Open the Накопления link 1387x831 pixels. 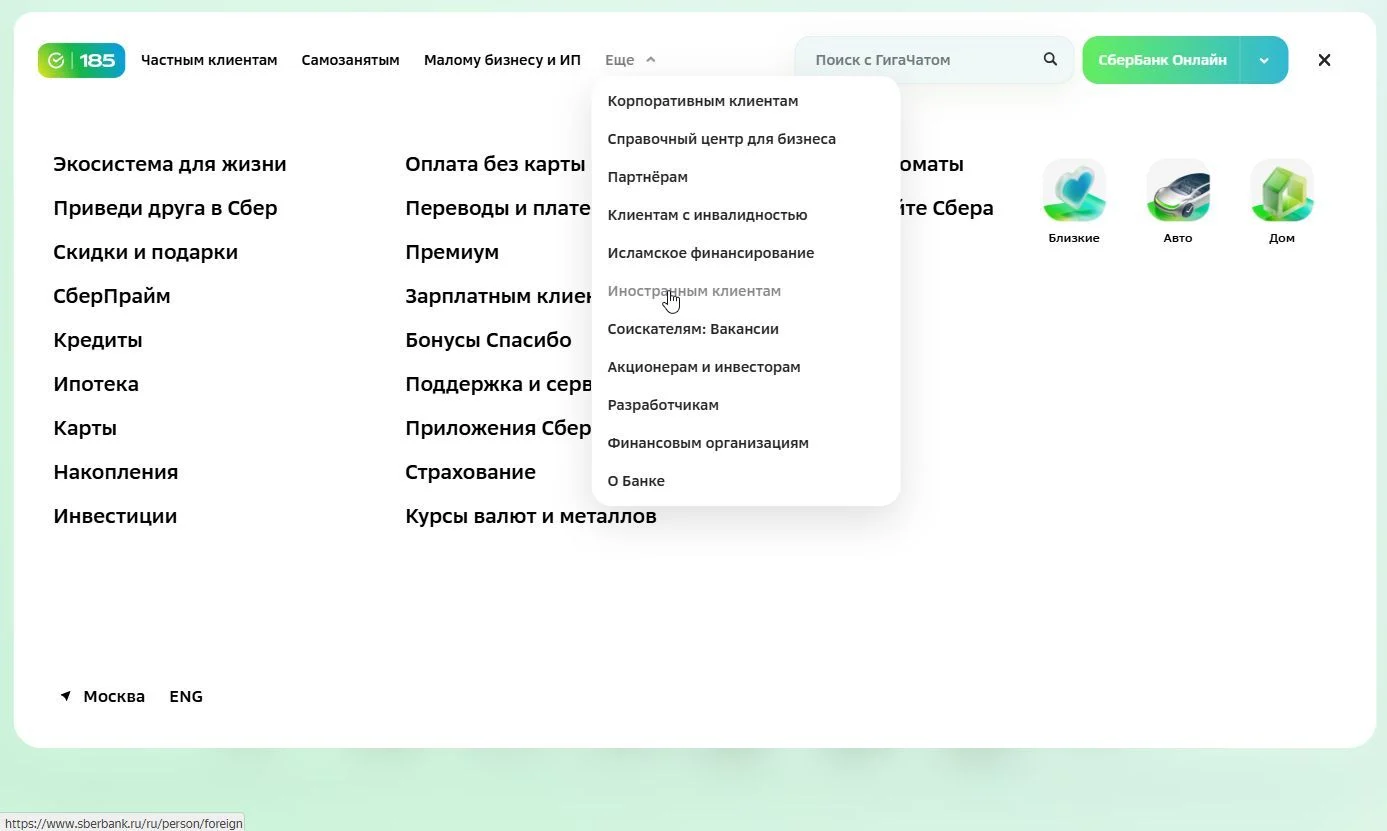(116, 472)
